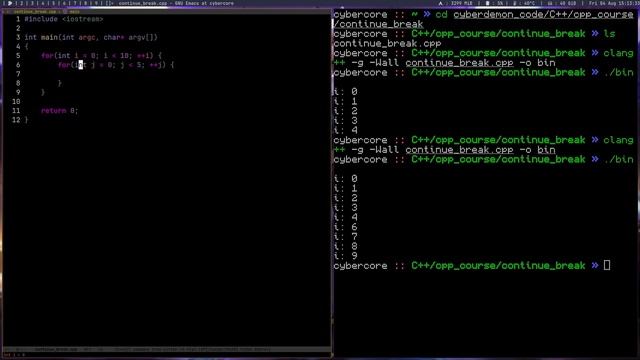Switch to workspace 2 in the top bar
Viewport: 640px width, 360px height.
pos(22,3)
